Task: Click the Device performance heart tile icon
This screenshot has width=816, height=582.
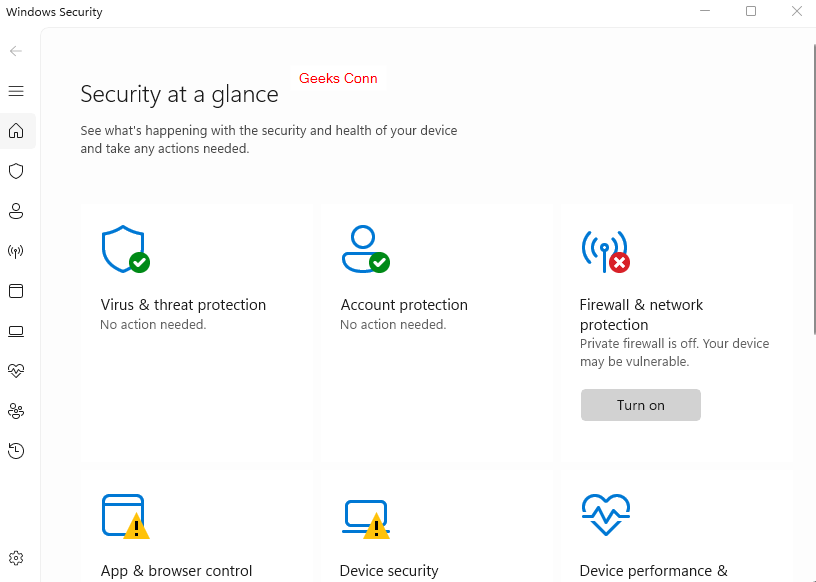Action: (x=605, y=515)
